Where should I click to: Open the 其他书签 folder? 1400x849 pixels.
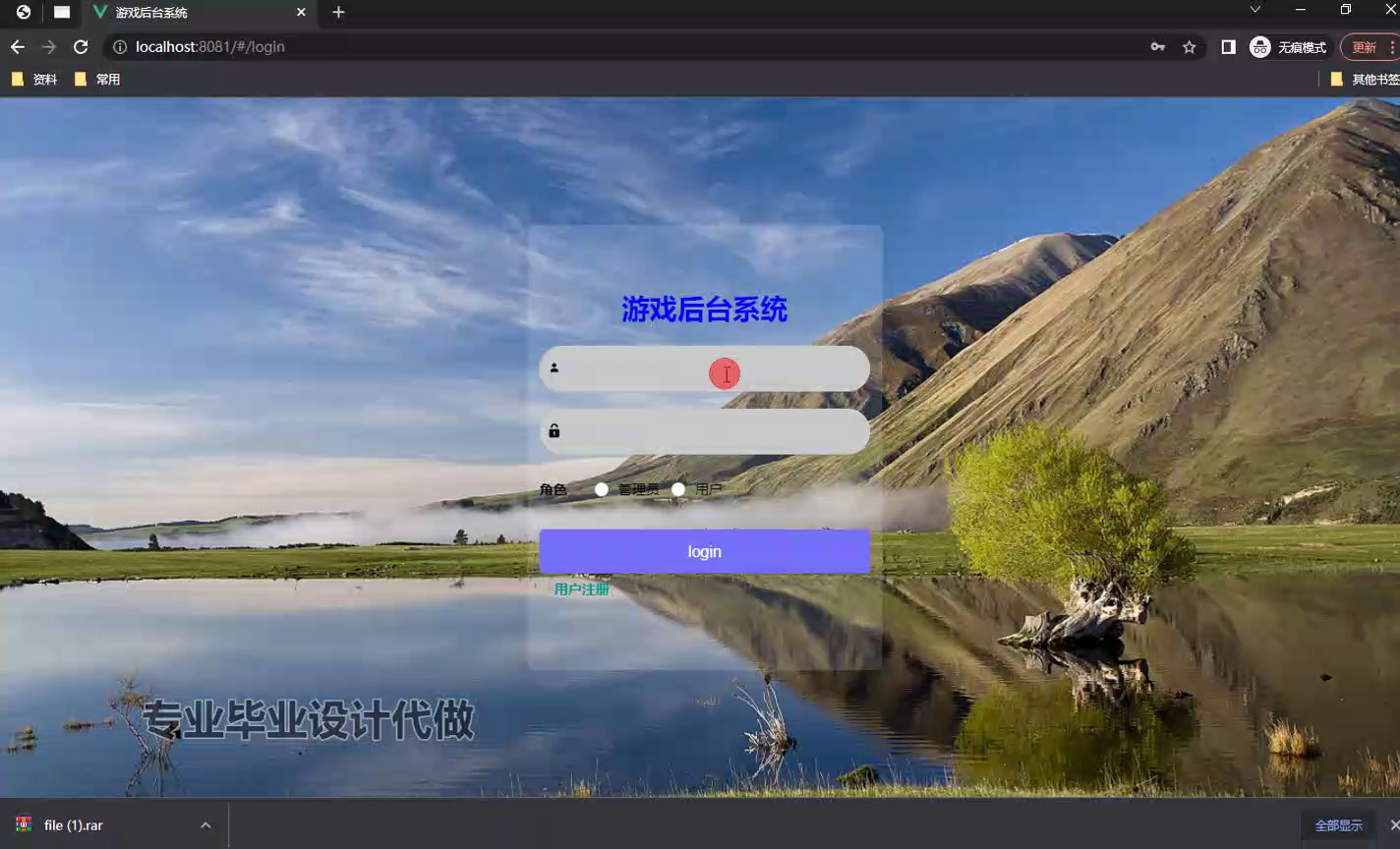click(1365, 80)
